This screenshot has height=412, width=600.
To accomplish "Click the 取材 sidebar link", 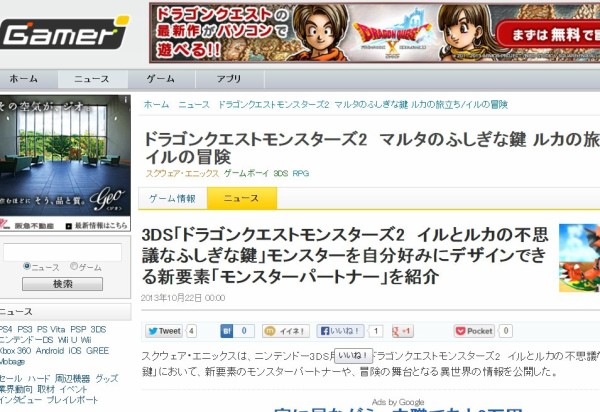I will pyautogui.click(x=46, y=389).
